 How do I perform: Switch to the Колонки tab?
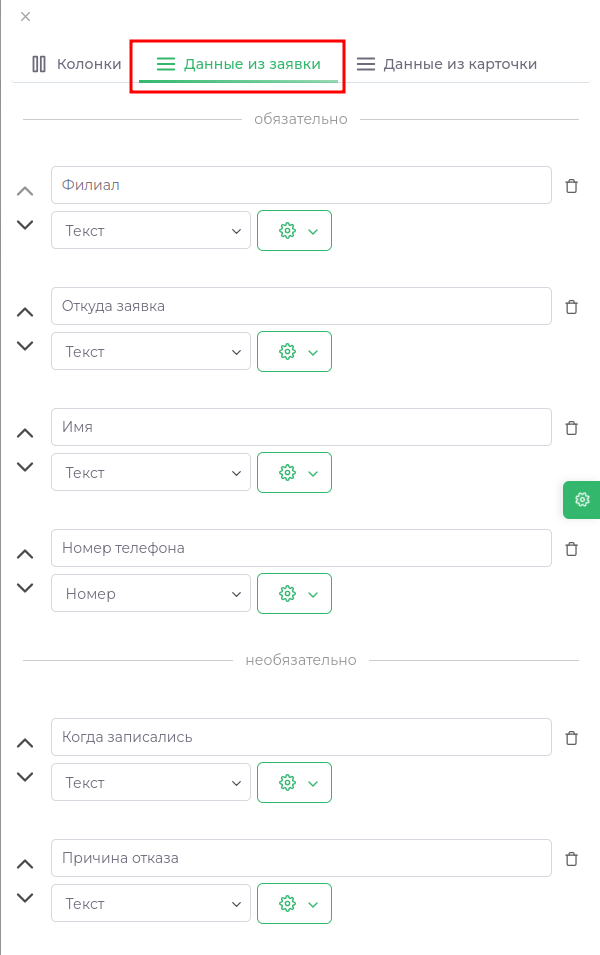77,64
